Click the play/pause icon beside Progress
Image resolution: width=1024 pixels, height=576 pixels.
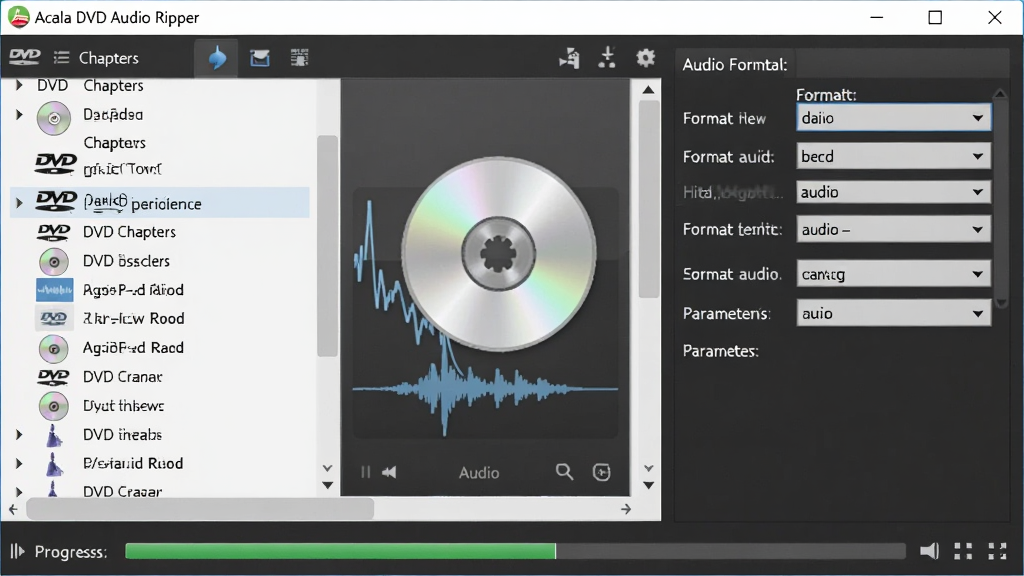tap(17, 551)
